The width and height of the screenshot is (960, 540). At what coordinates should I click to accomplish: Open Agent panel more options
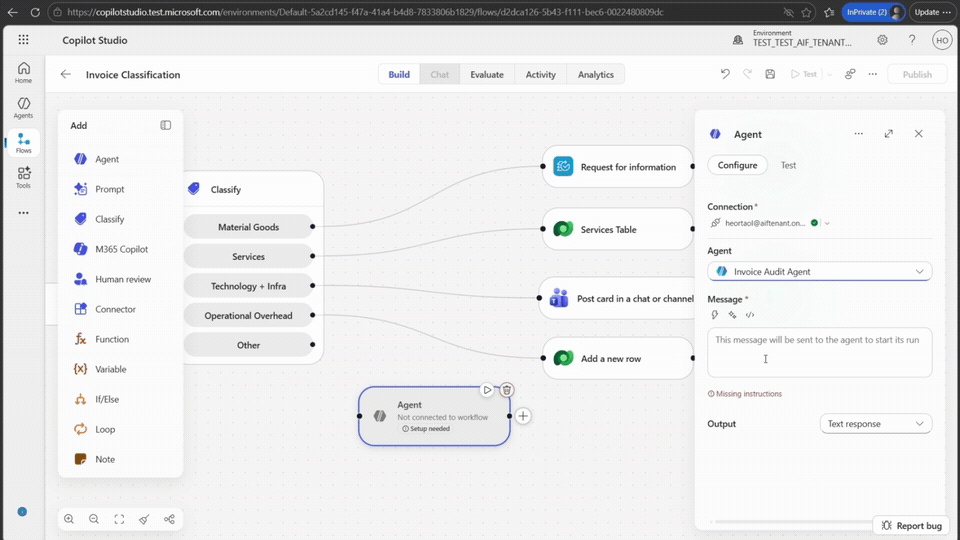pos(858,133)
